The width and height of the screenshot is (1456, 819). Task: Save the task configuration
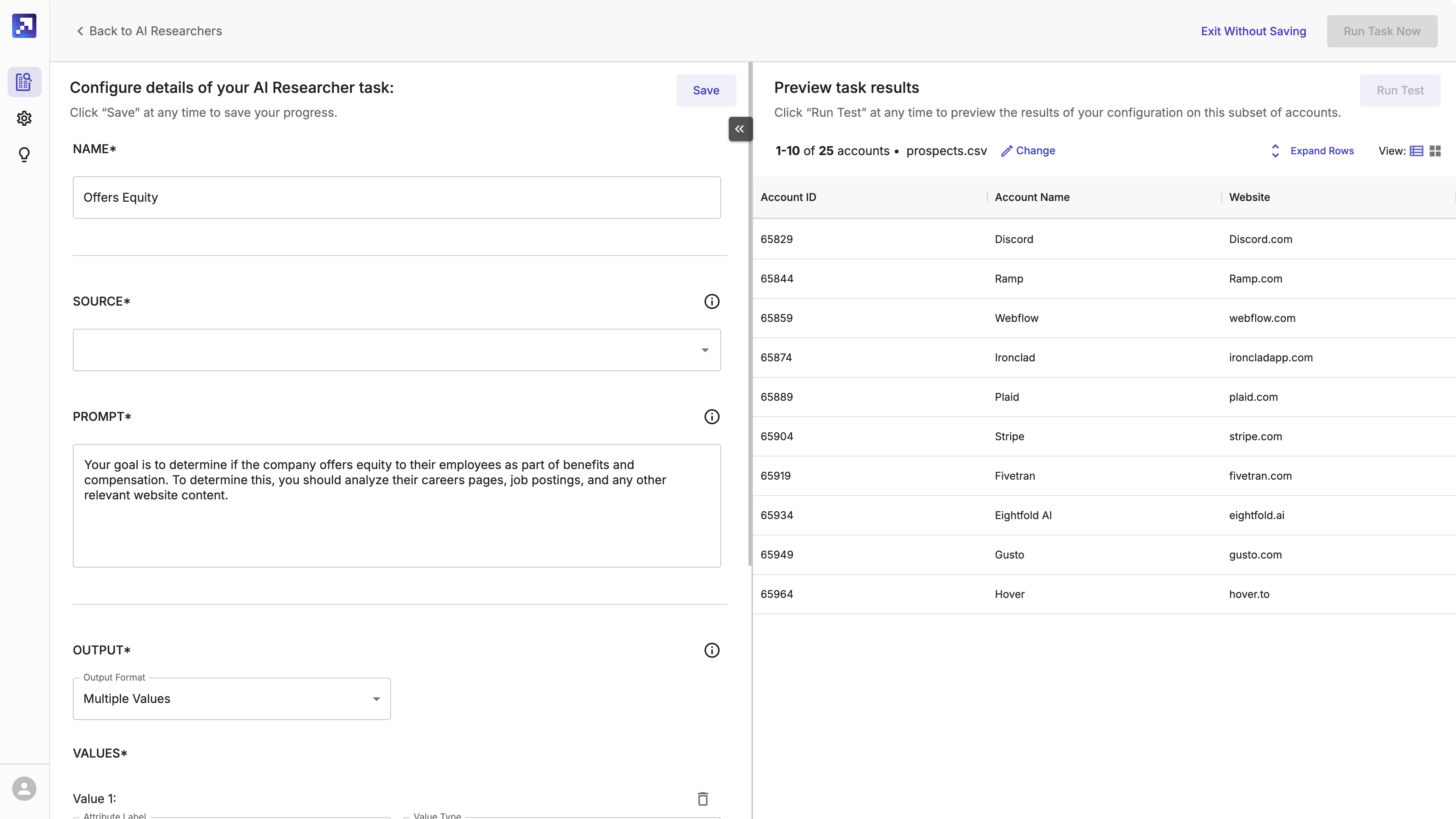[706, 90]
